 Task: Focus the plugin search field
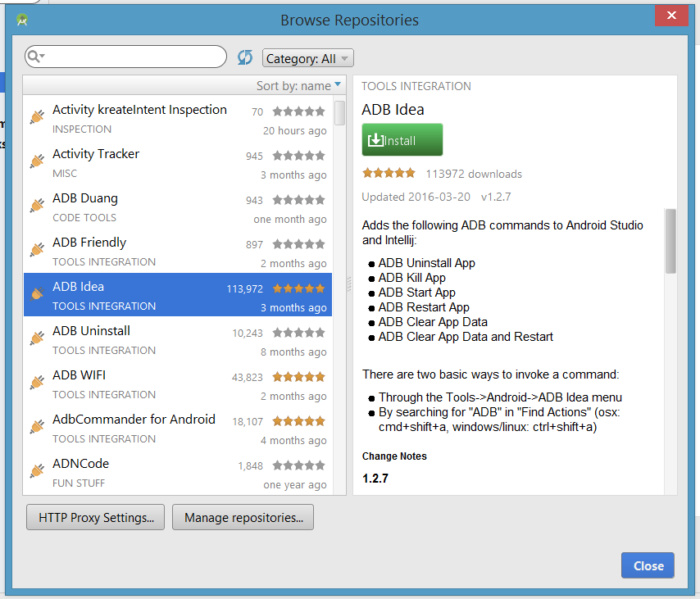click(x=125, y=57)
